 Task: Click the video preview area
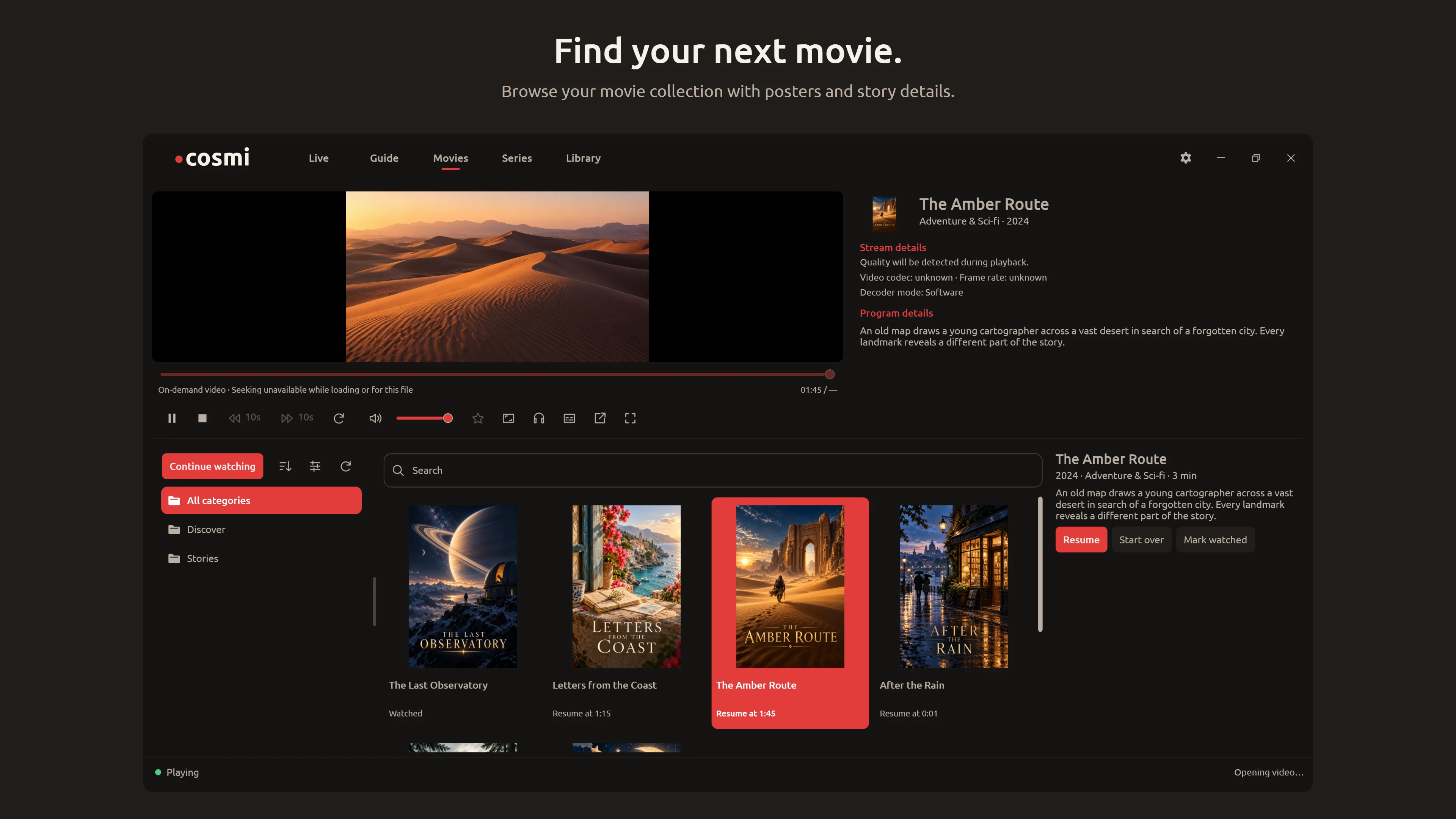pos(497,276)
